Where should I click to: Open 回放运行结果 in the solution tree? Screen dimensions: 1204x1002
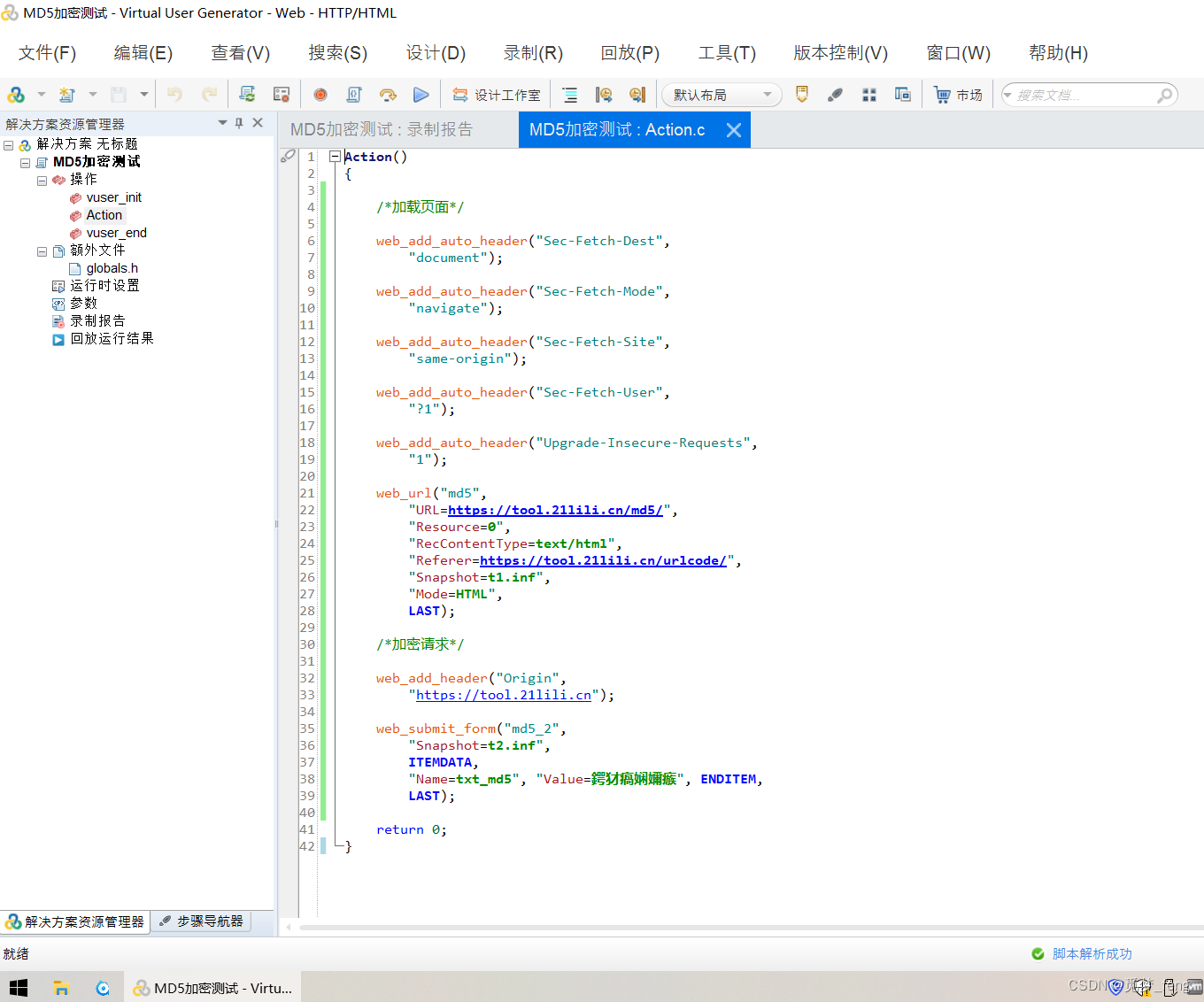112,339
